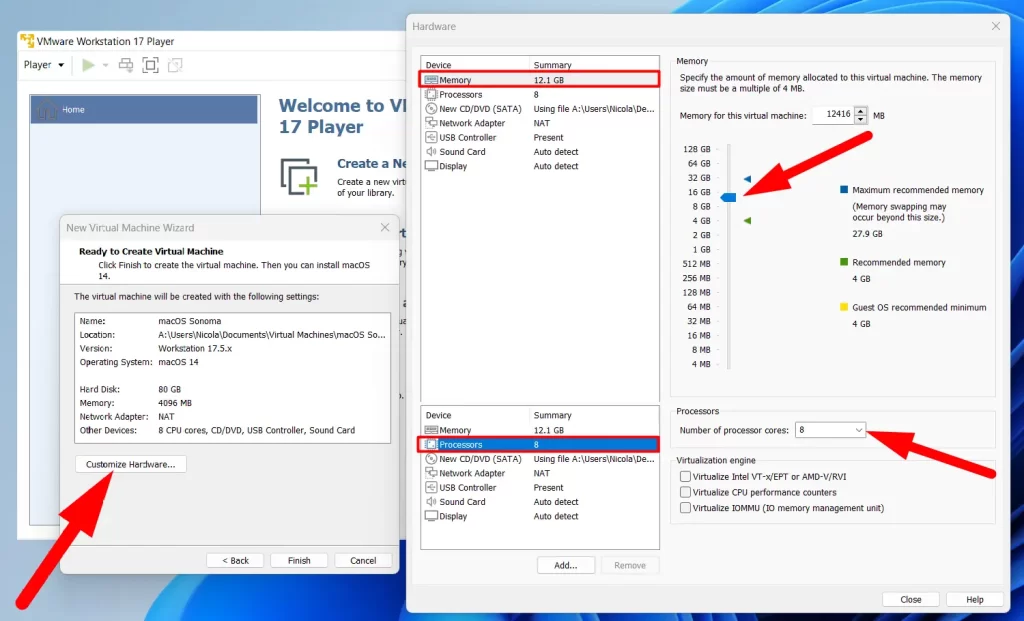Click the macOS Sonoma name value in wizard
This screenshot has width=1024, height=621.
(x=189, y=321)
